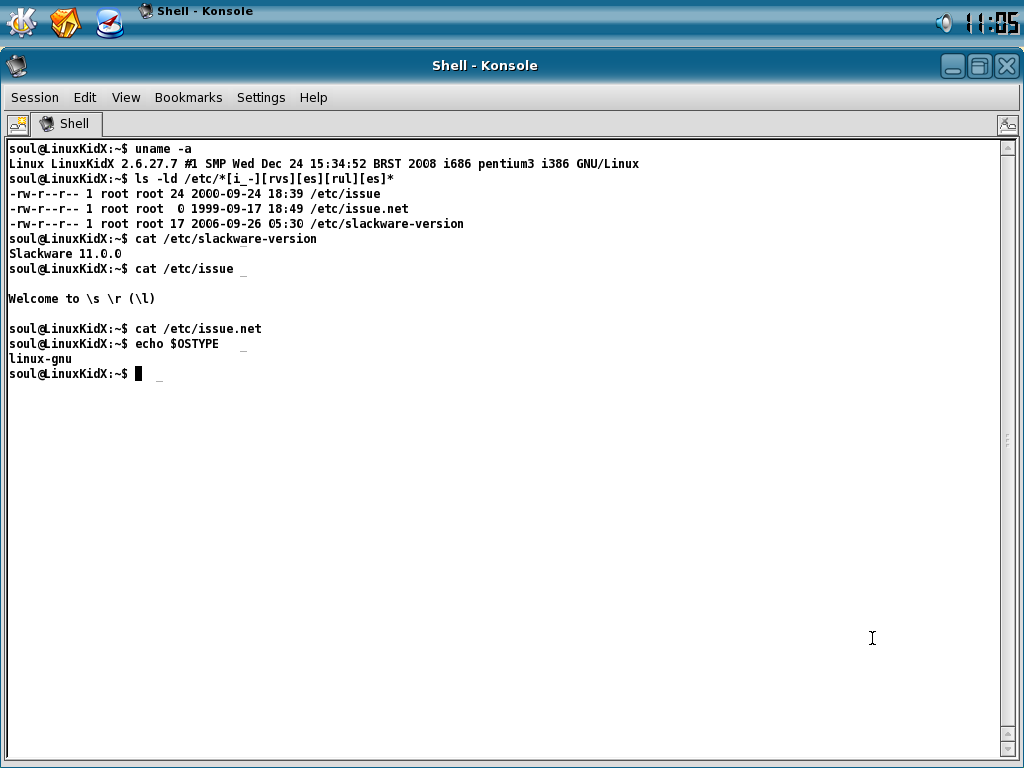
Task: Click the 'GNU/Linux' text in uname output
Action: [607, 164]
